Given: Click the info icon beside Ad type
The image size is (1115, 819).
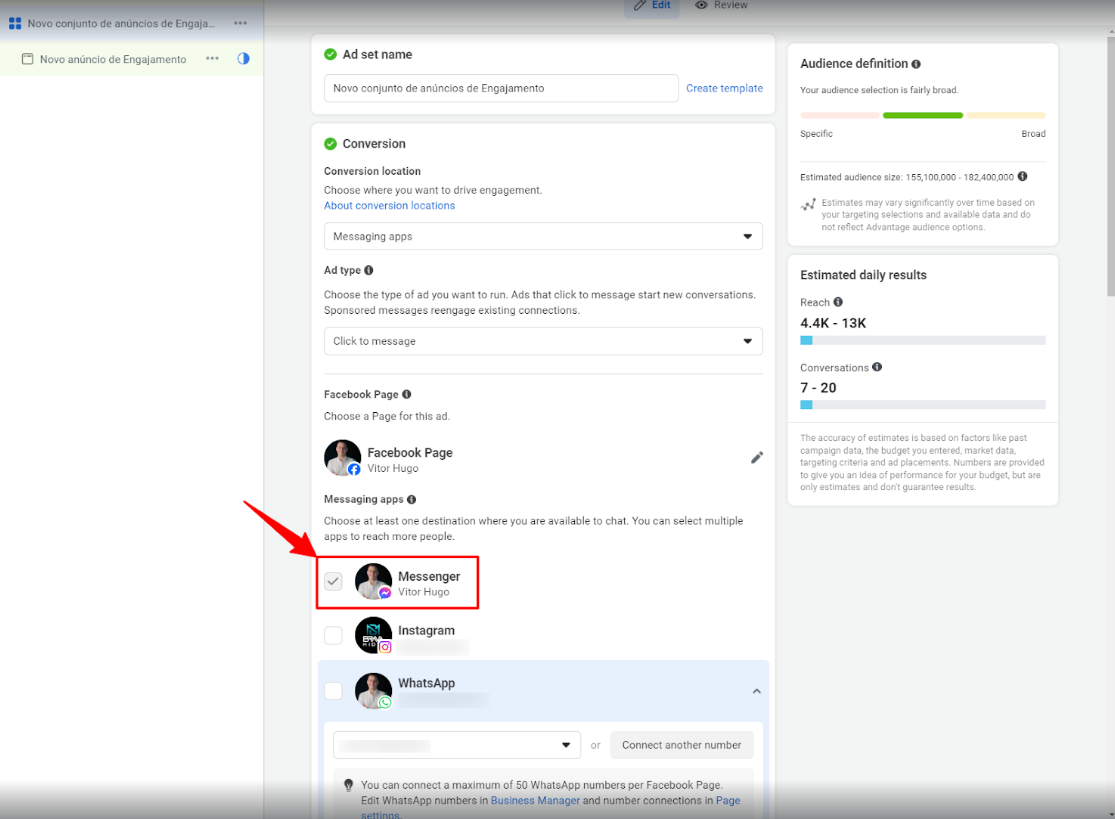Looking at the screenshot, I should (369, 271).
